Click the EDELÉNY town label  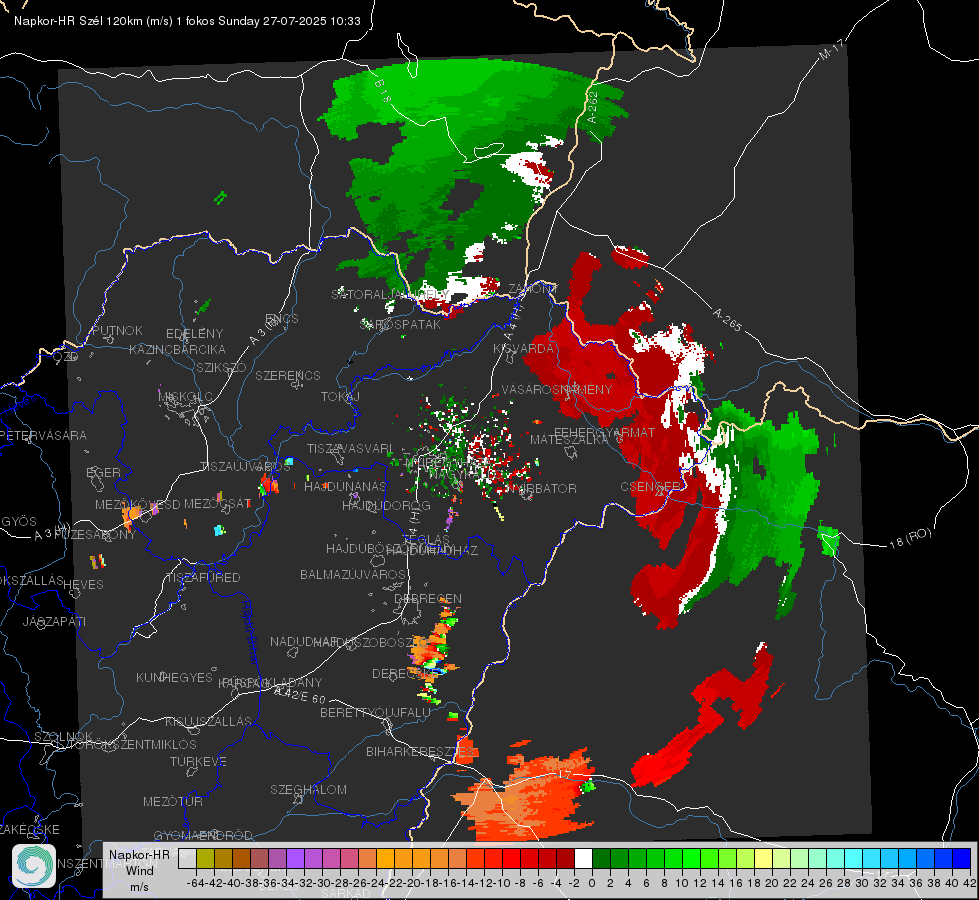194,334
